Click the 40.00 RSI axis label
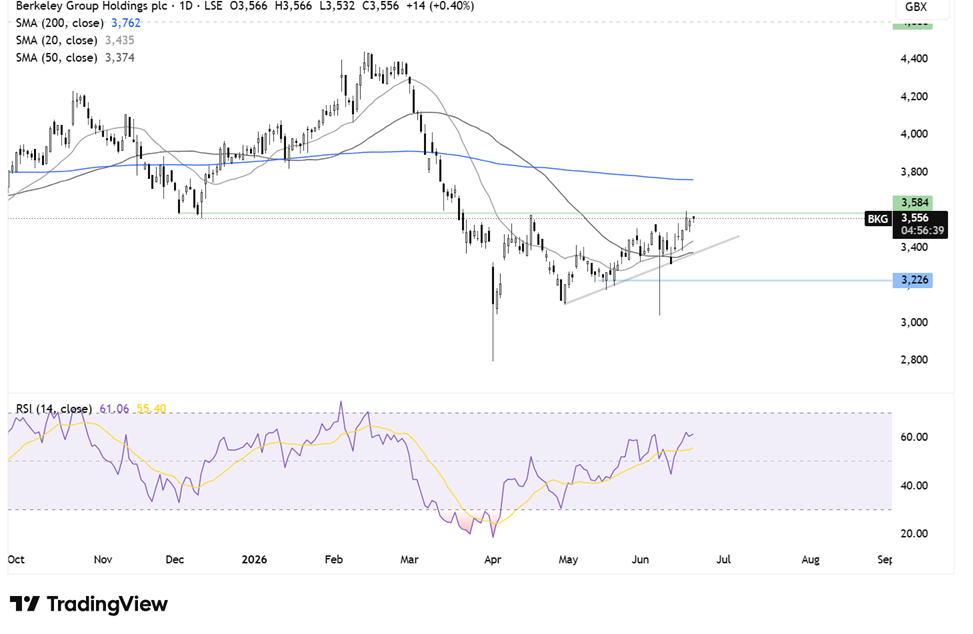 914,486
